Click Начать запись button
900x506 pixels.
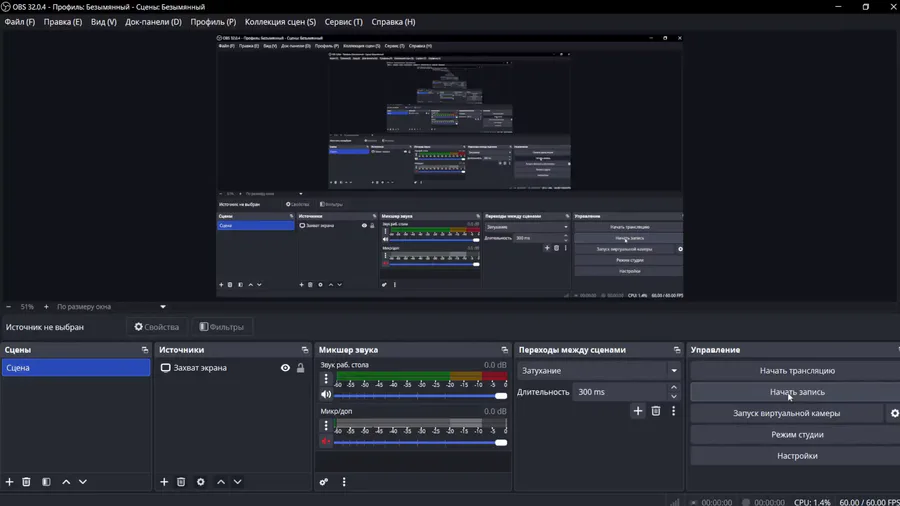[797, 392]
